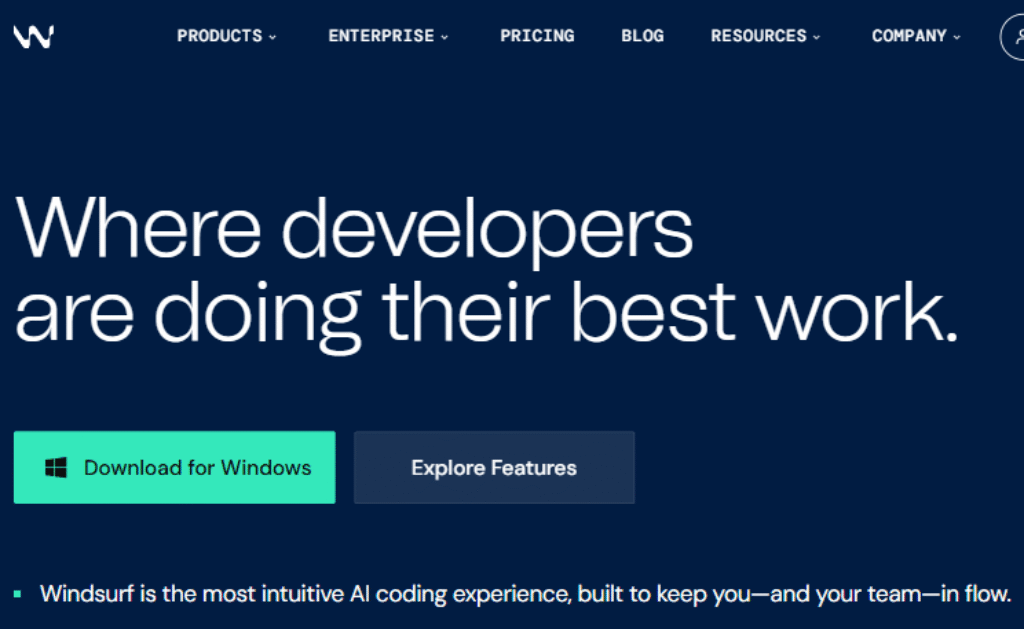
Task: Click the word "Windows" on the download button
Action: click(266, 468)
